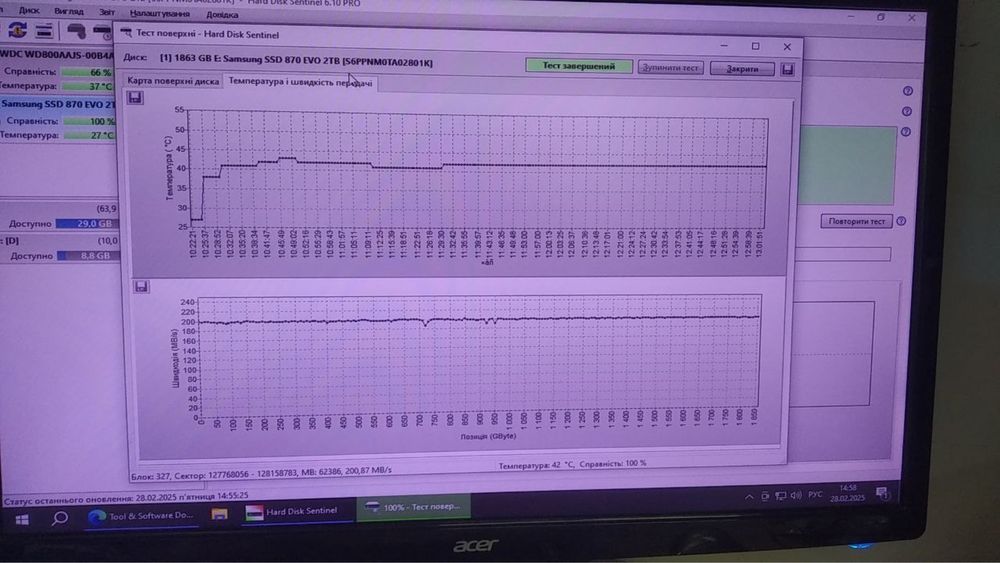
Task: Open the Довідка menu
Action: tap(222, 15)
